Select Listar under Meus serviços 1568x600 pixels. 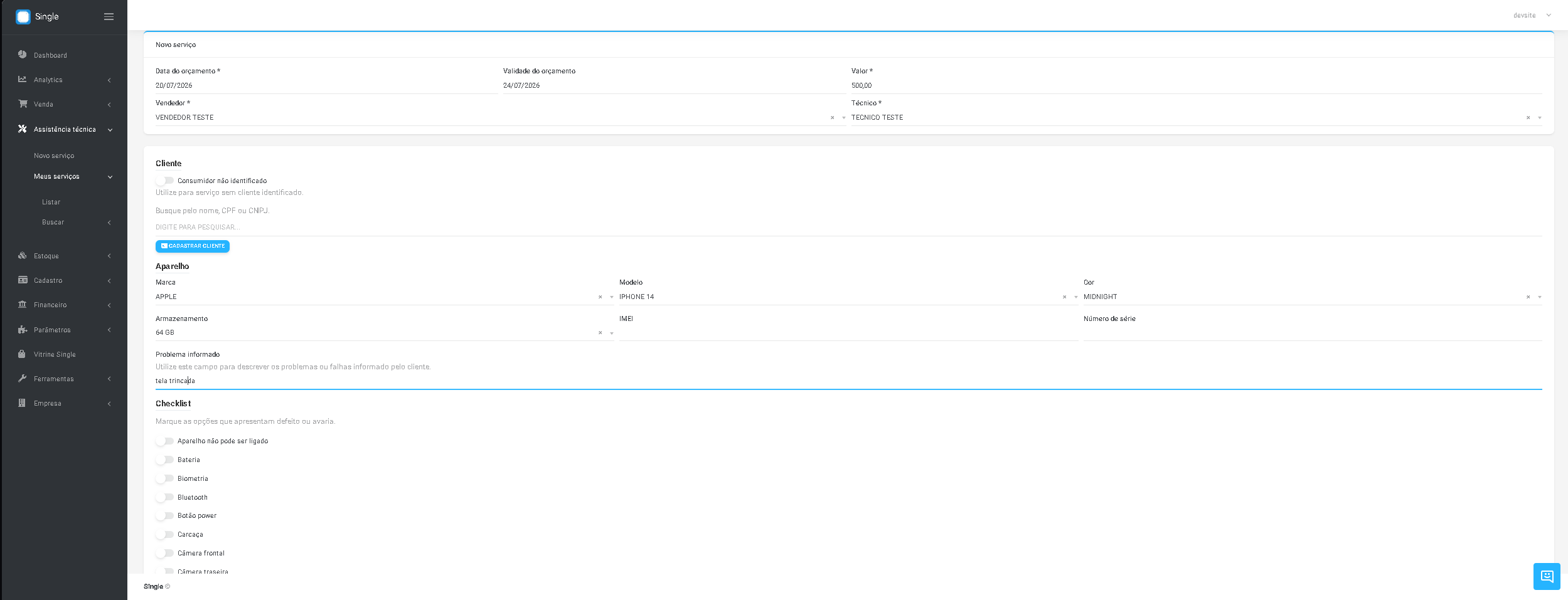(x=51, y=202)
